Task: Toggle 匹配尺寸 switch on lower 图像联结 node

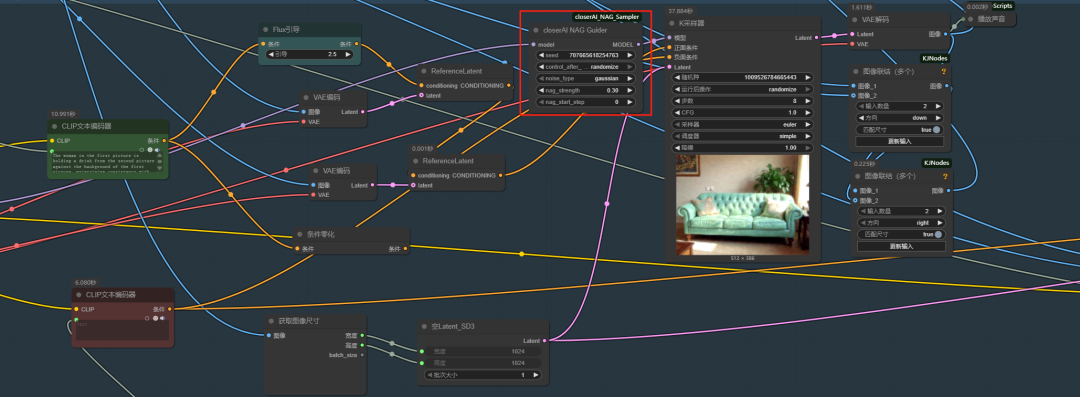Action: click(937, 234)
